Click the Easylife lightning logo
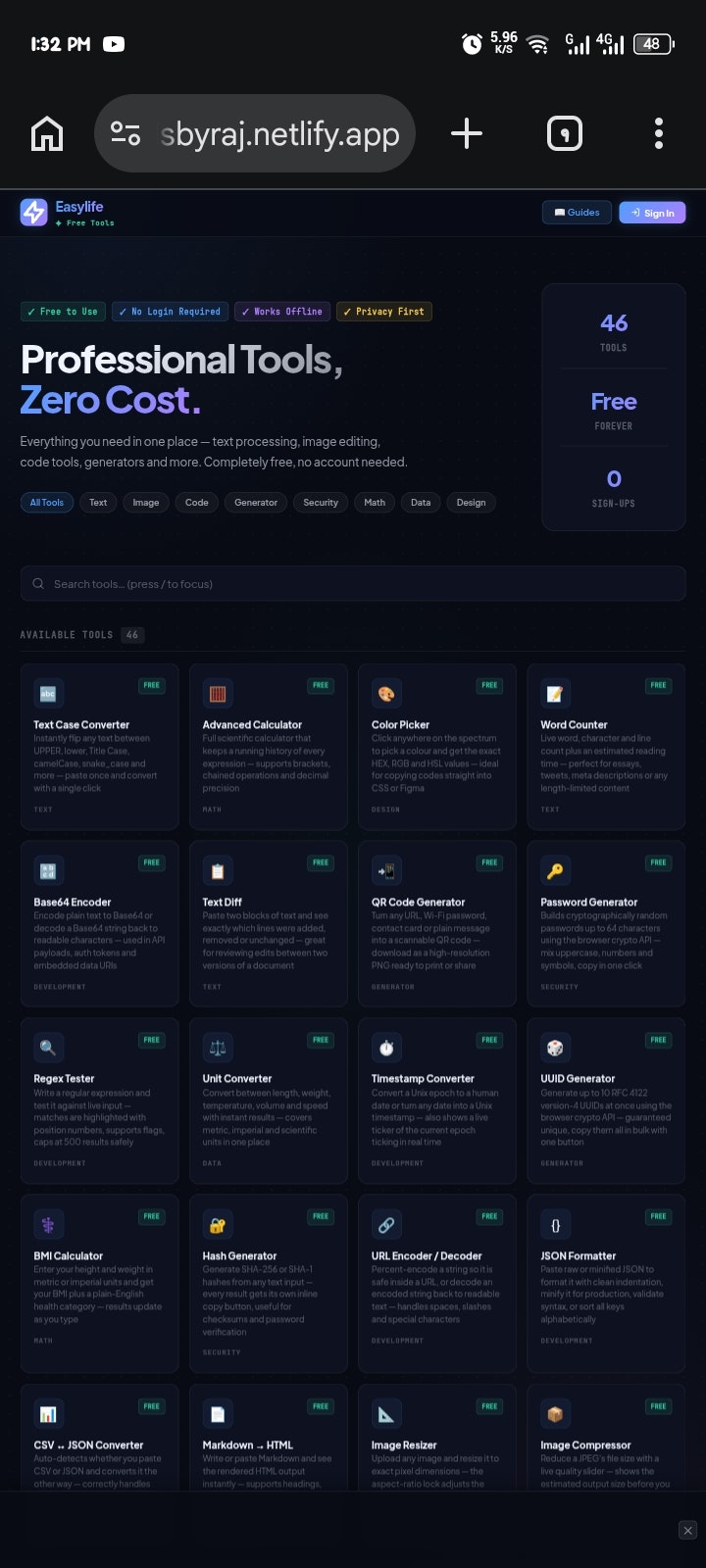 [34, 212]
